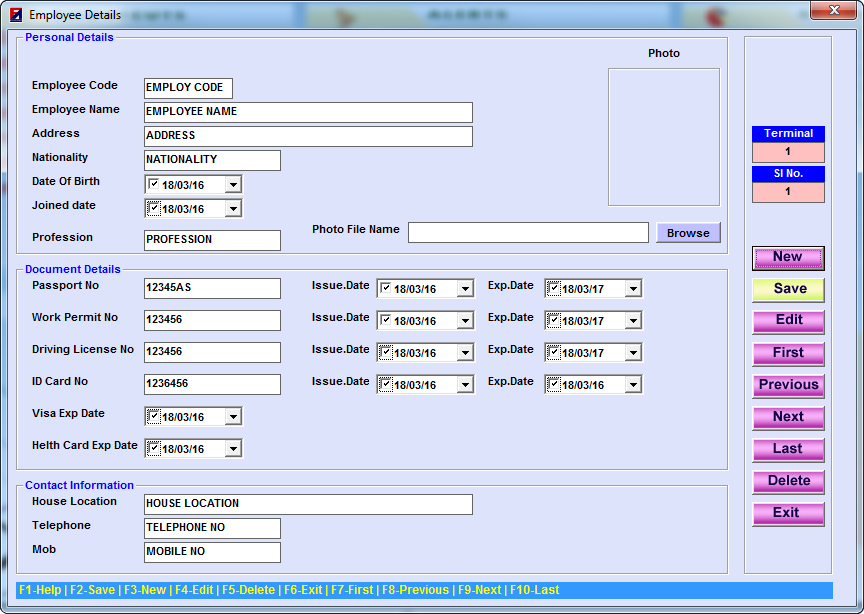Open the Helth Card Exp Date dropdown

(233, 449)
